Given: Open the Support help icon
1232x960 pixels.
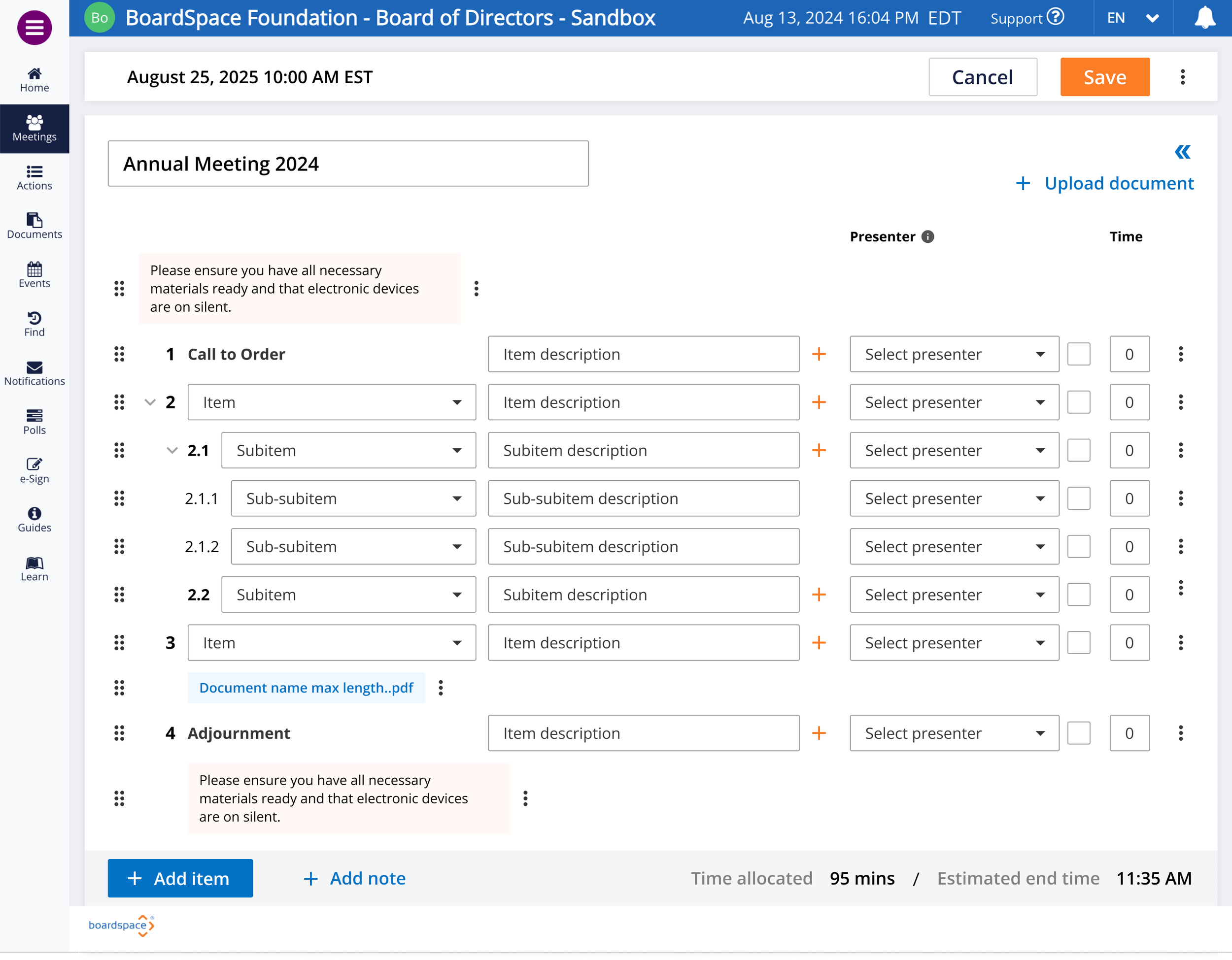Looking at the screenshot, I should tap(1056, 17).
